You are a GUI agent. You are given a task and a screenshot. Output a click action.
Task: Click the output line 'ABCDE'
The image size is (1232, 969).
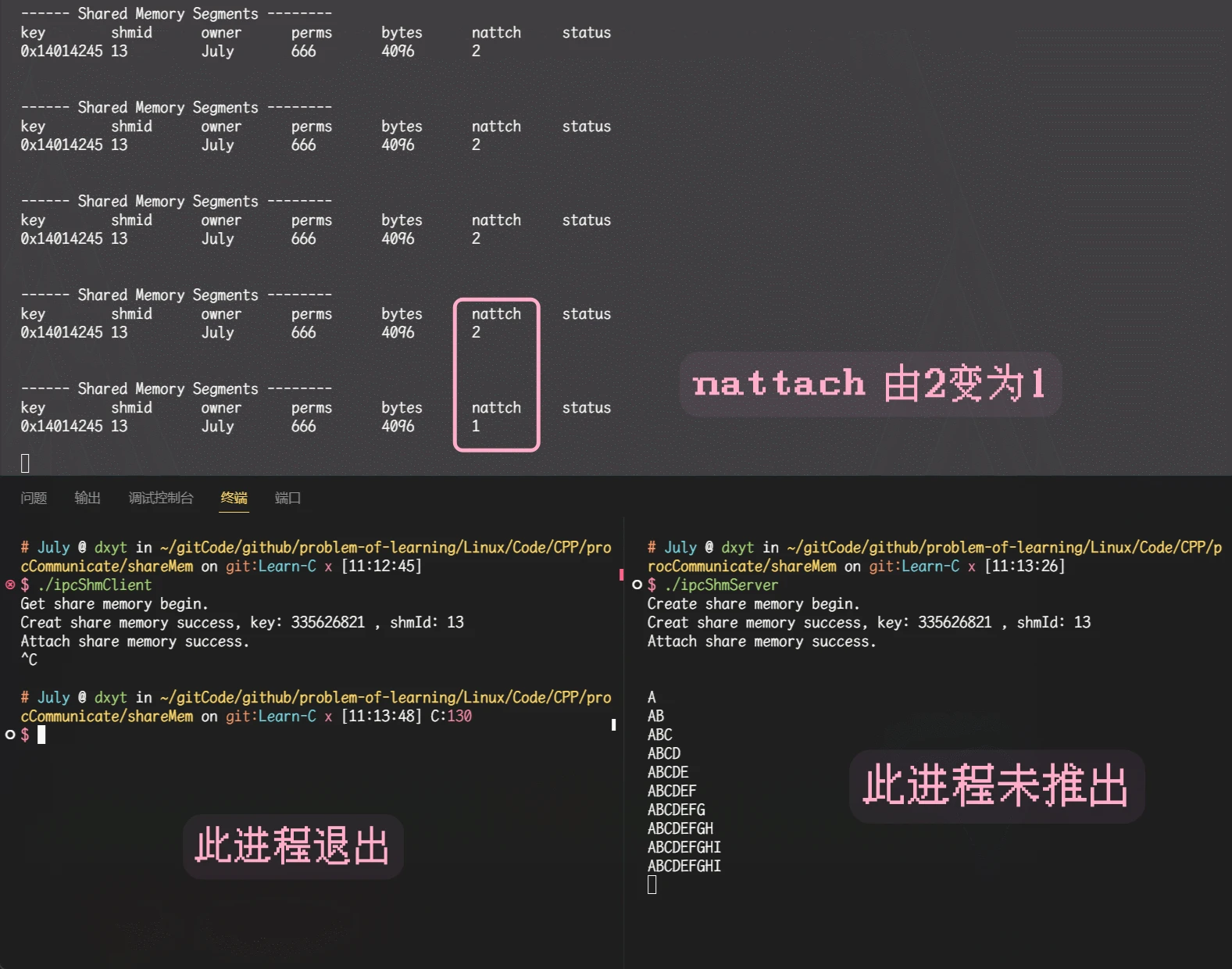coord(668,772)
